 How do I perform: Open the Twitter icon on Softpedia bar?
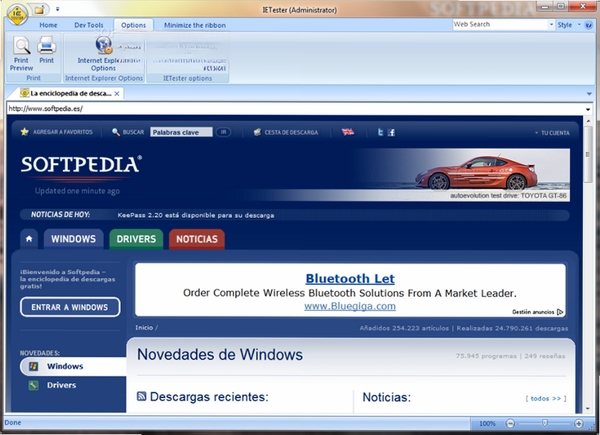tap(380, 132)
